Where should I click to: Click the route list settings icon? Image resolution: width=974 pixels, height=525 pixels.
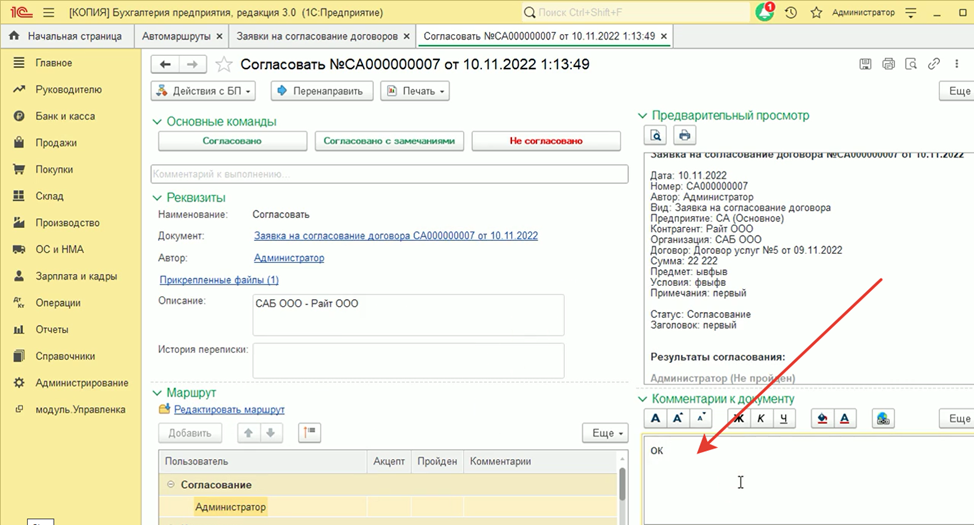tap(309, 432)
